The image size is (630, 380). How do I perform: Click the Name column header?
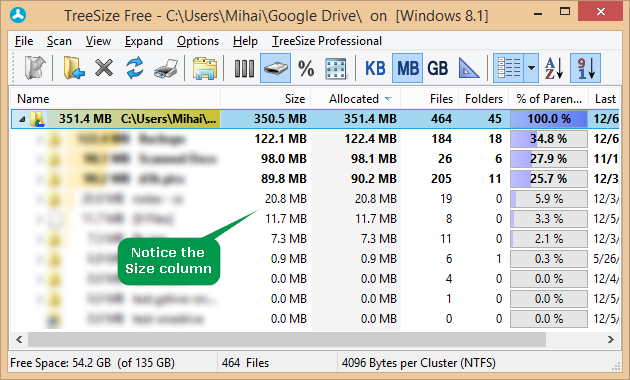[115, 99]
